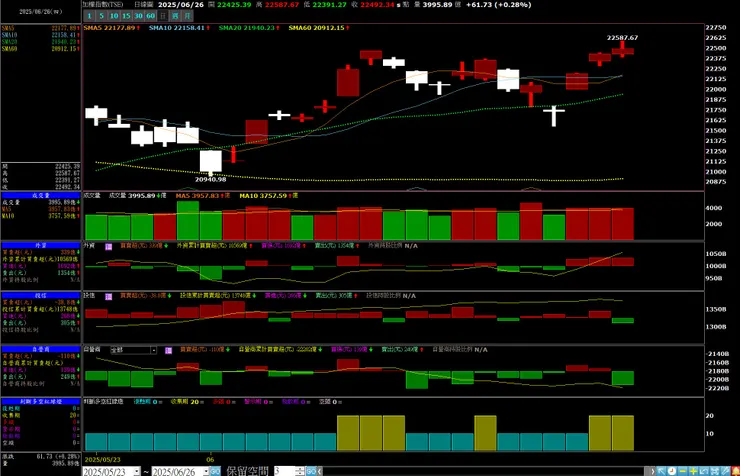
Task: Open the start date 2025/05/23 dropdown
Action: click(x=136, y=471)
